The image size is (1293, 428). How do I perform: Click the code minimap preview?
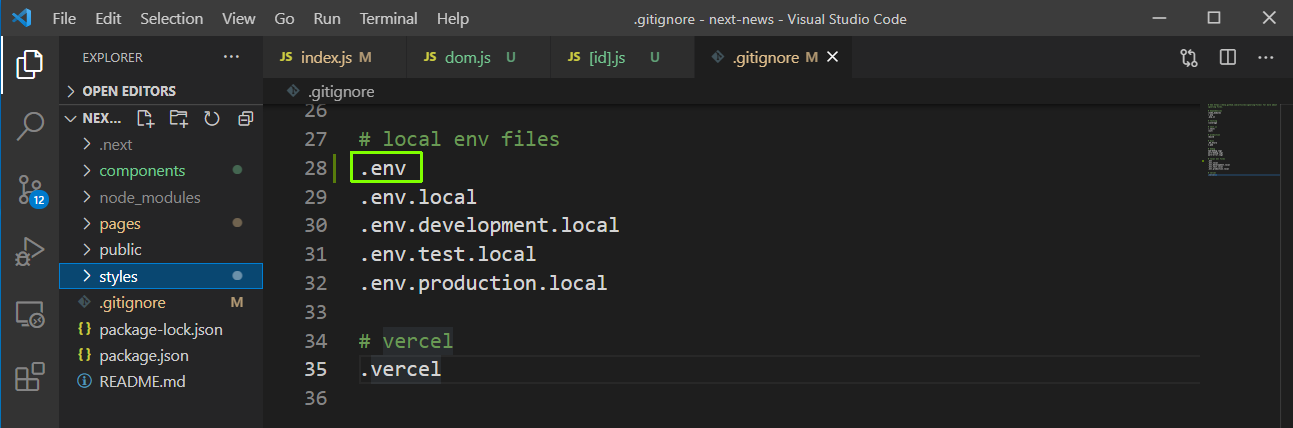(1240, 139)
